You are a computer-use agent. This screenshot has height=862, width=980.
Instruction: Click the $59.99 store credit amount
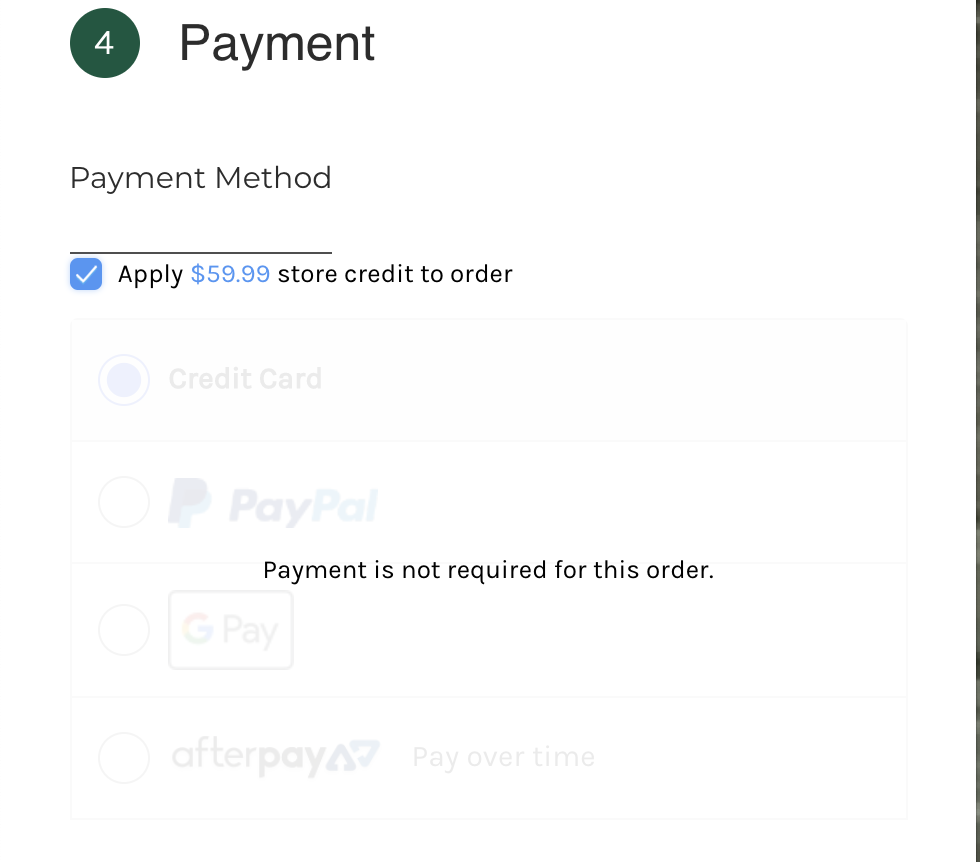[230, 274]
